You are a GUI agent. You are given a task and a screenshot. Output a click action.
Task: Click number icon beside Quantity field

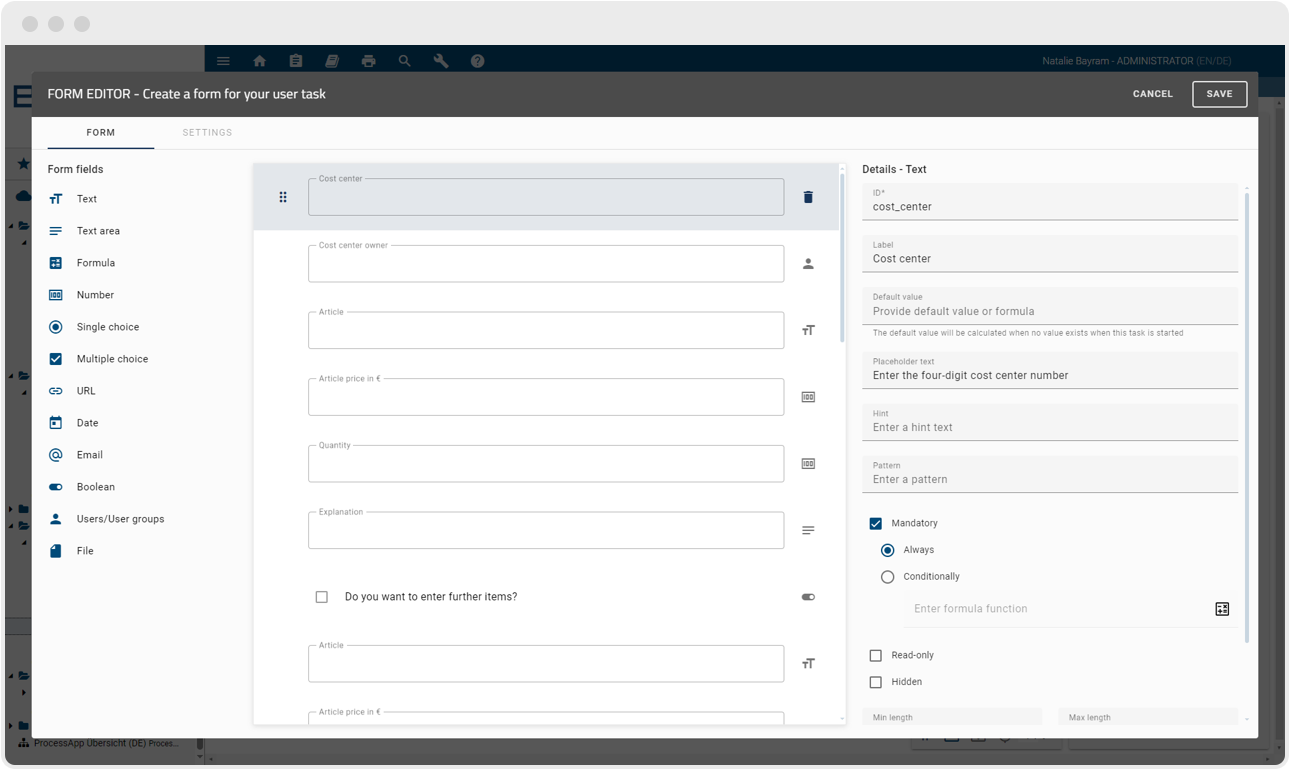pyautogui.click(x=808, y=464)
